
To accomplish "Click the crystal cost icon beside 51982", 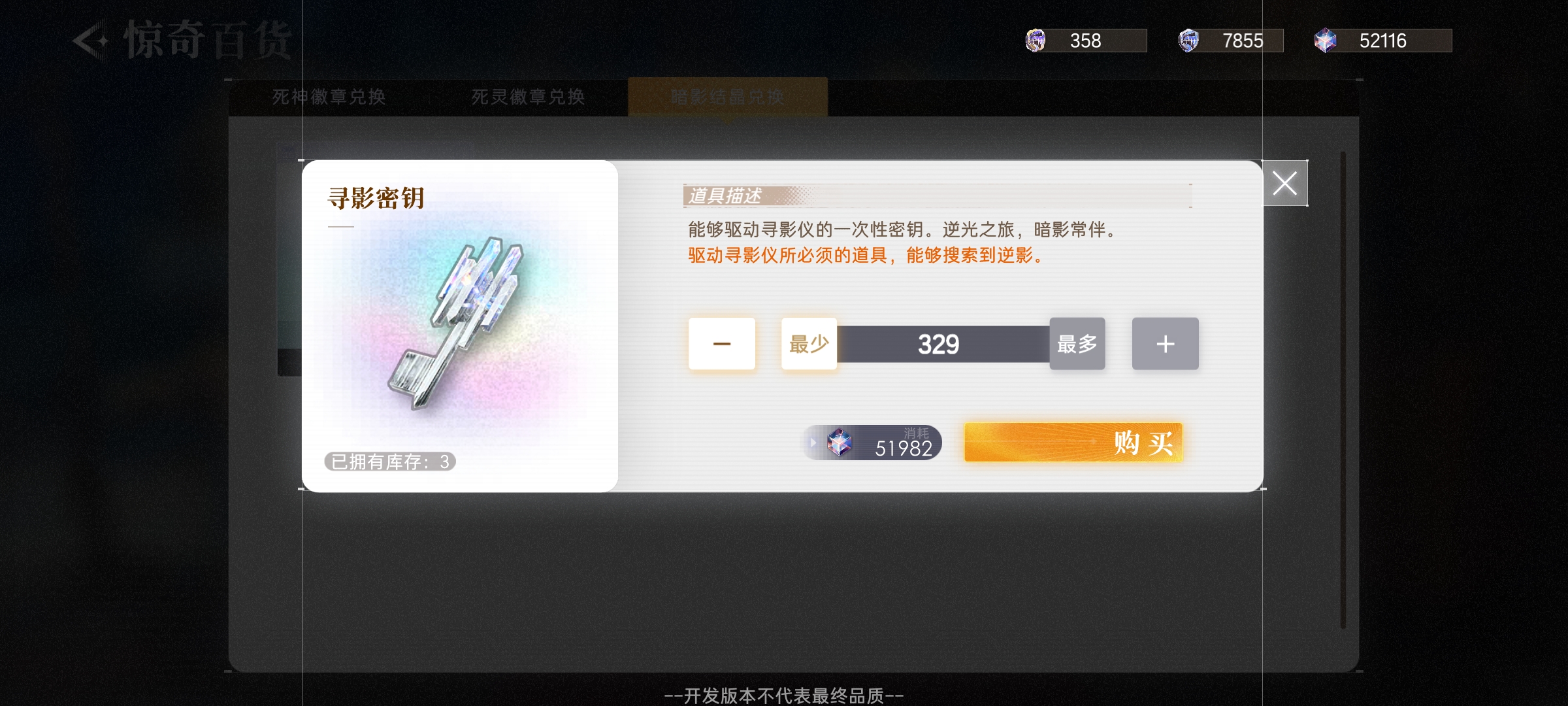I will 840,443.
